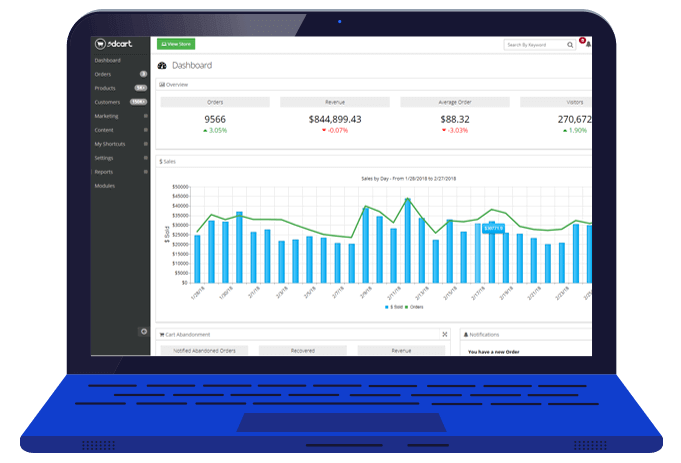
Task: Click the Customers count badge
Action: [x=139, y=102]
